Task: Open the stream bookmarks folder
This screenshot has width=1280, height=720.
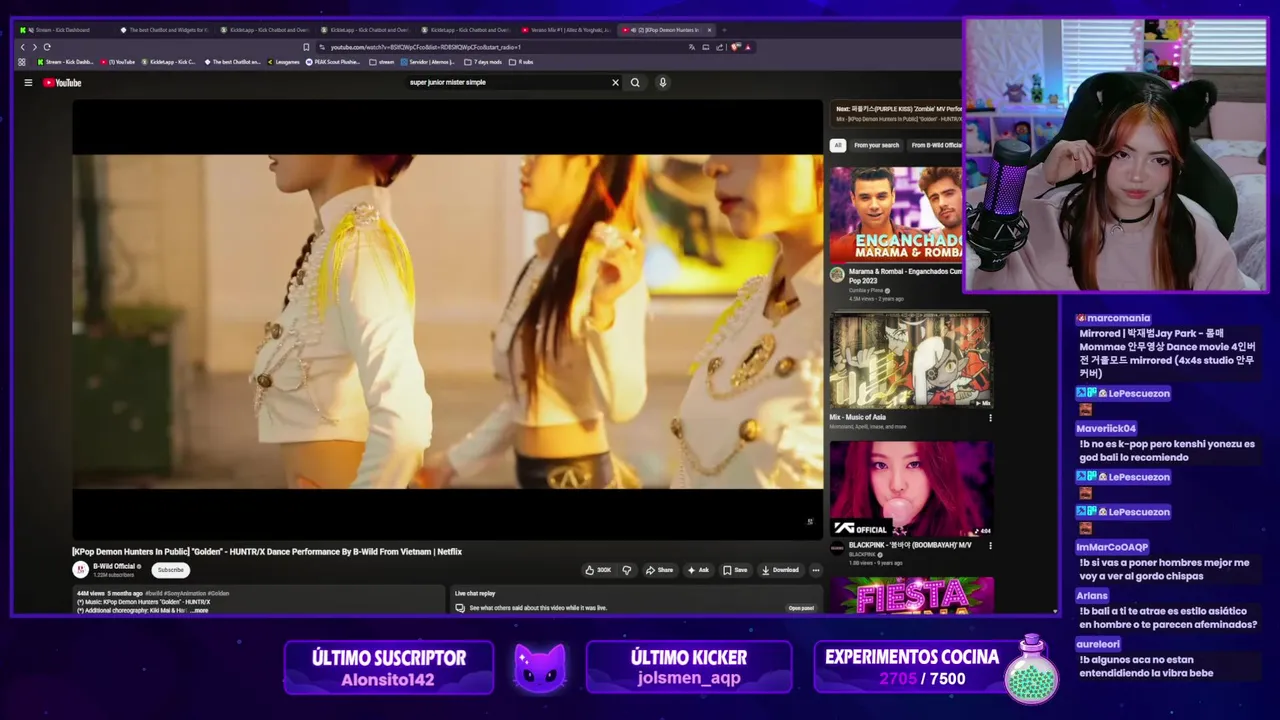Action: [382, 62]
